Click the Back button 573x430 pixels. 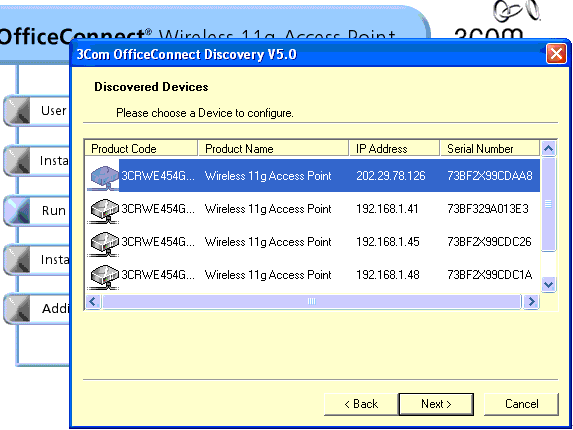coord(361,404)
